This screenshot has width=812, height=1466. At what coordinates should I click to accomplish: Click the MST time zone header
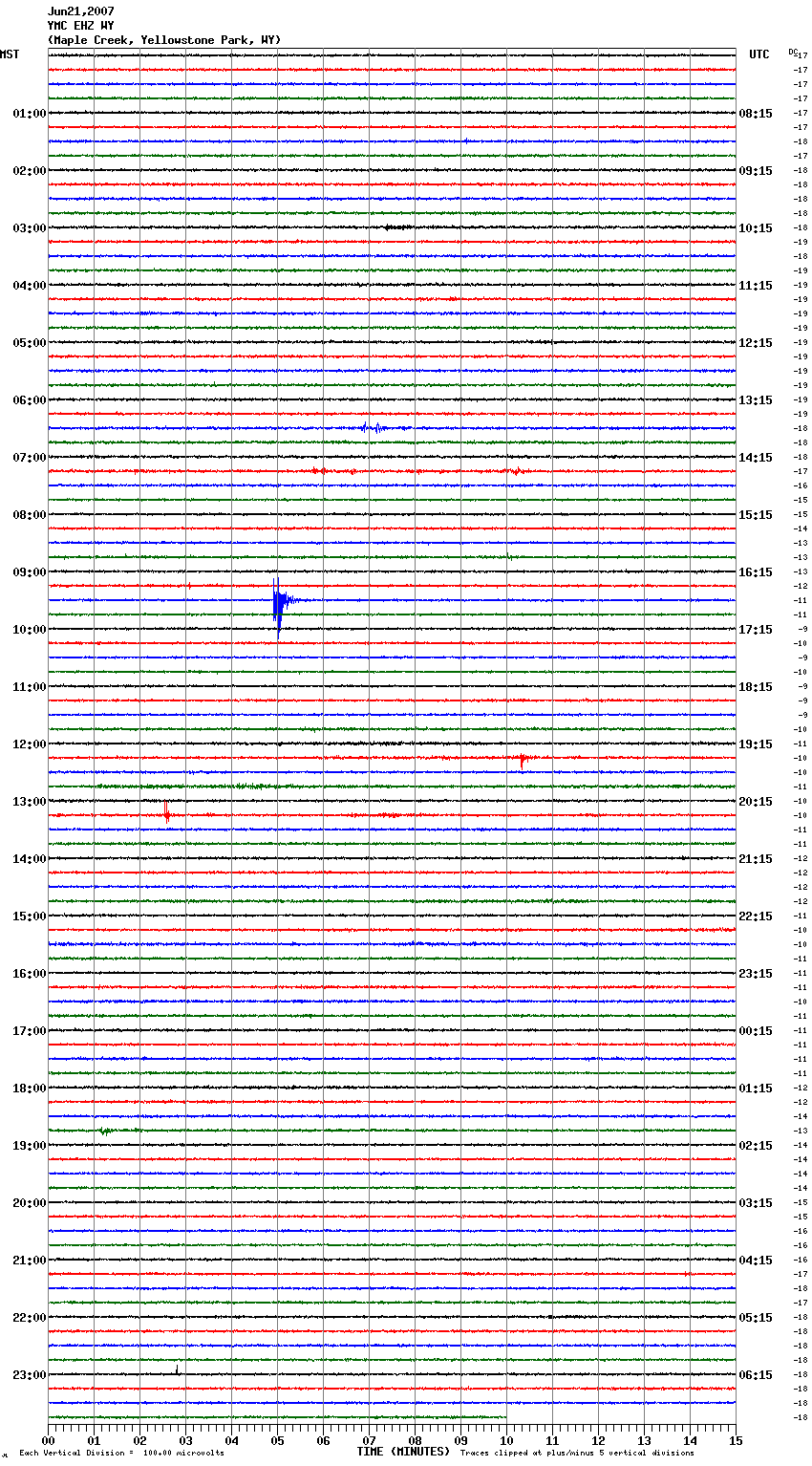click(10, 54)
